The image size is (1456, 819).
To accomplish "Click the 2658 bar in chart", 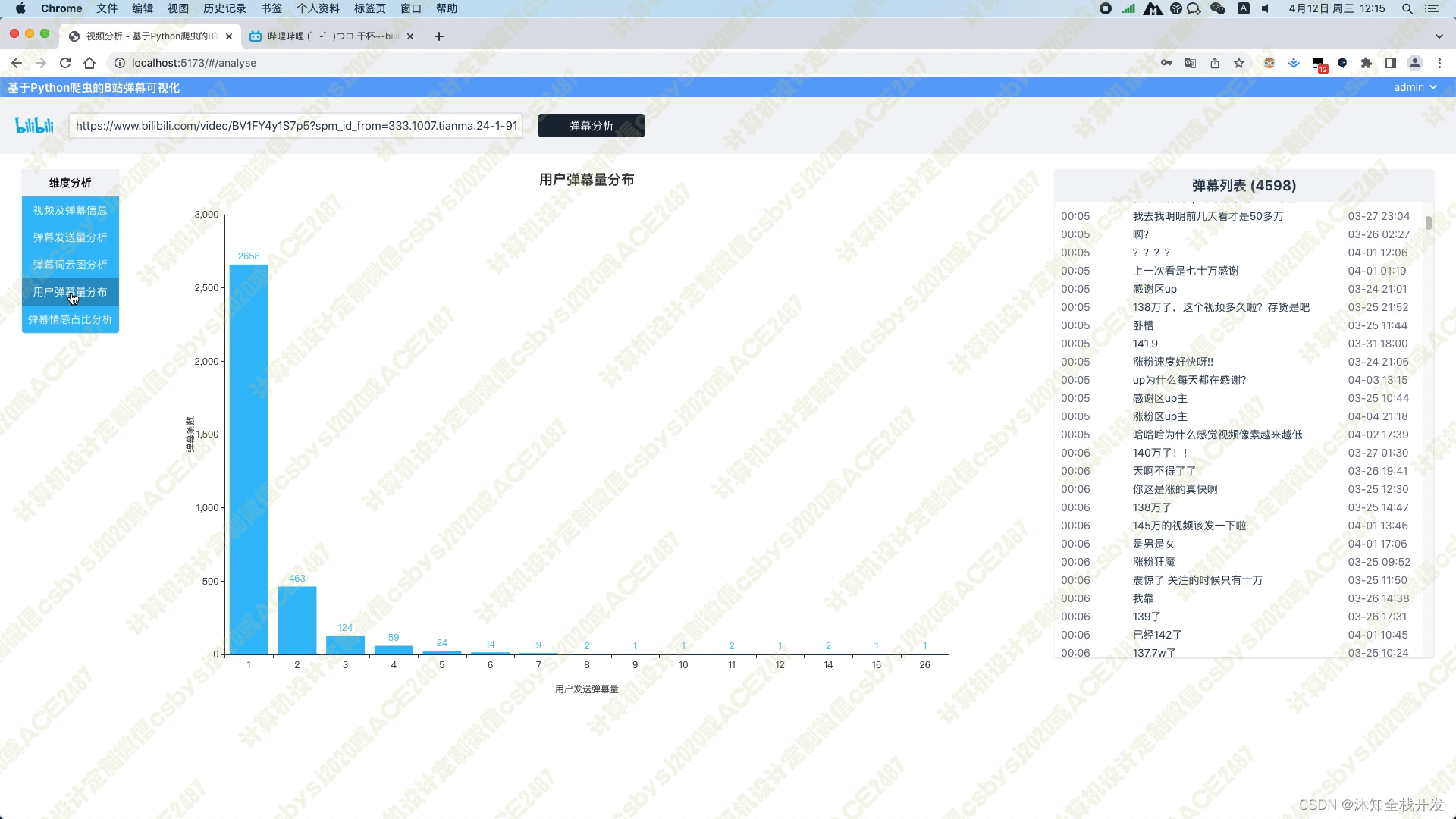I will (x=249, y=459).
